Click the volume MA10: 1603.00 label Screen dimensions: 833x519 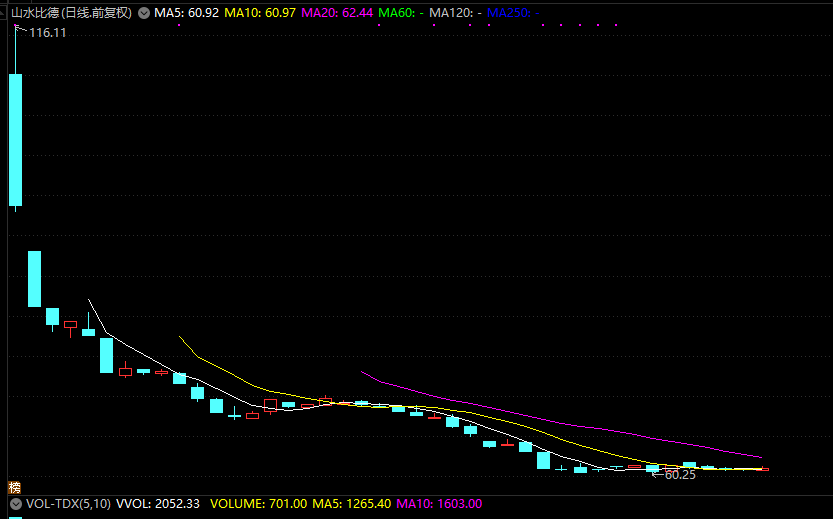tap(440, 504)
